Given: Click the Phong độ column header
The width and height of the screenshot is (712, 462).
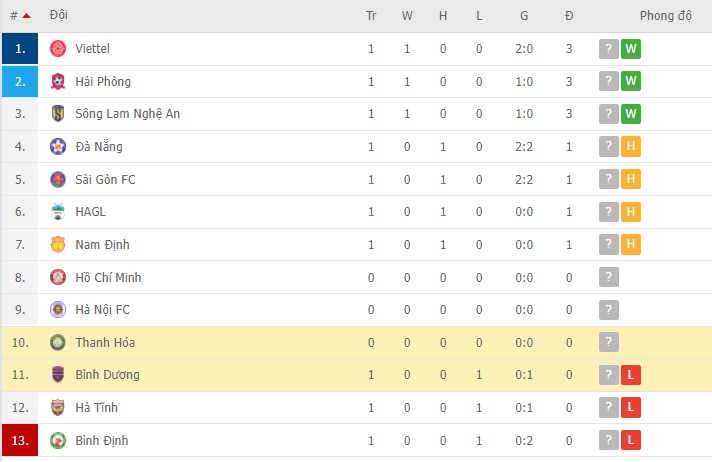Looking at the screenshot, I should (665, 16).
